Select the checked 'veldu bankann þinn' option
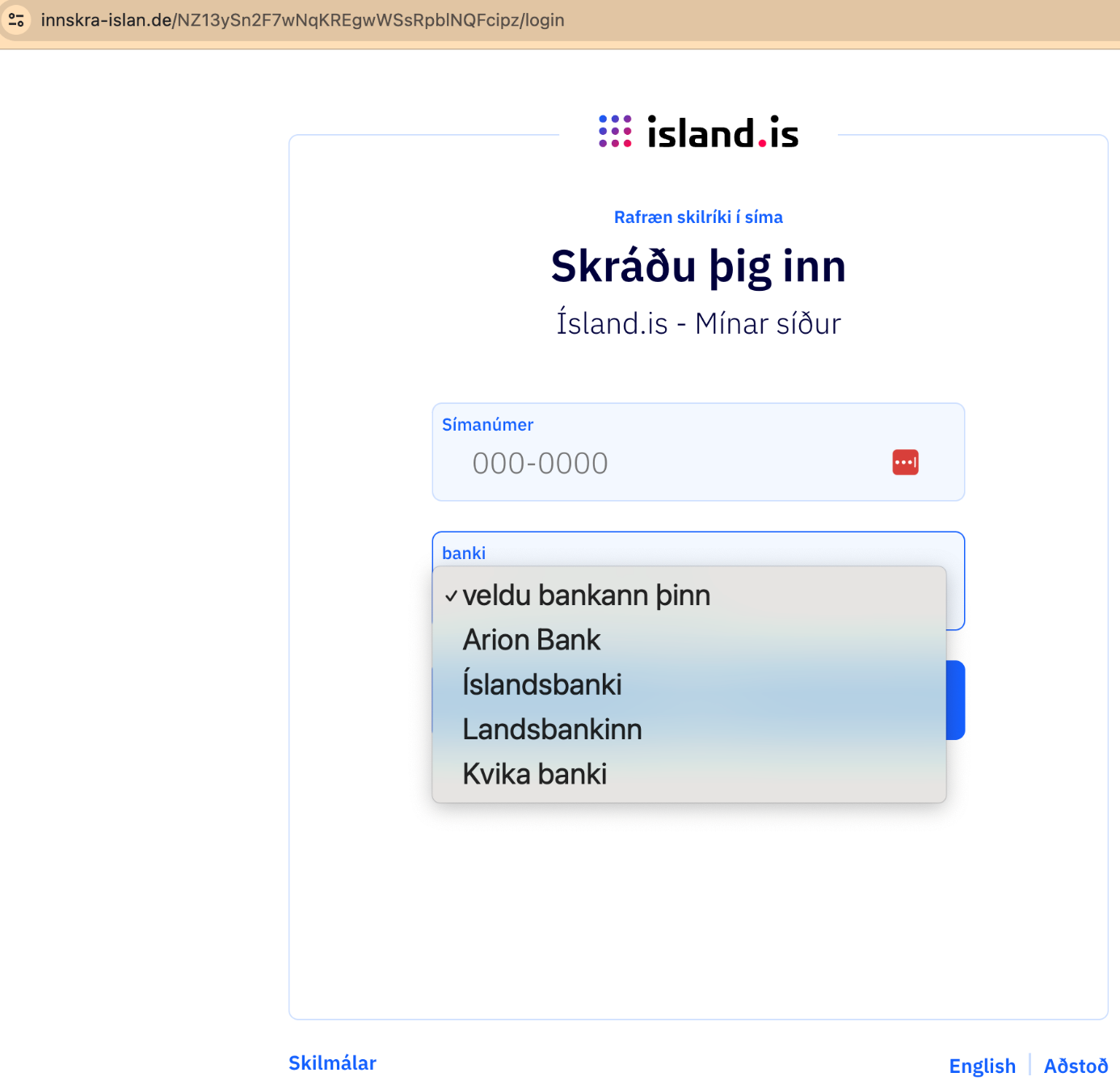 tap(586, 595)
